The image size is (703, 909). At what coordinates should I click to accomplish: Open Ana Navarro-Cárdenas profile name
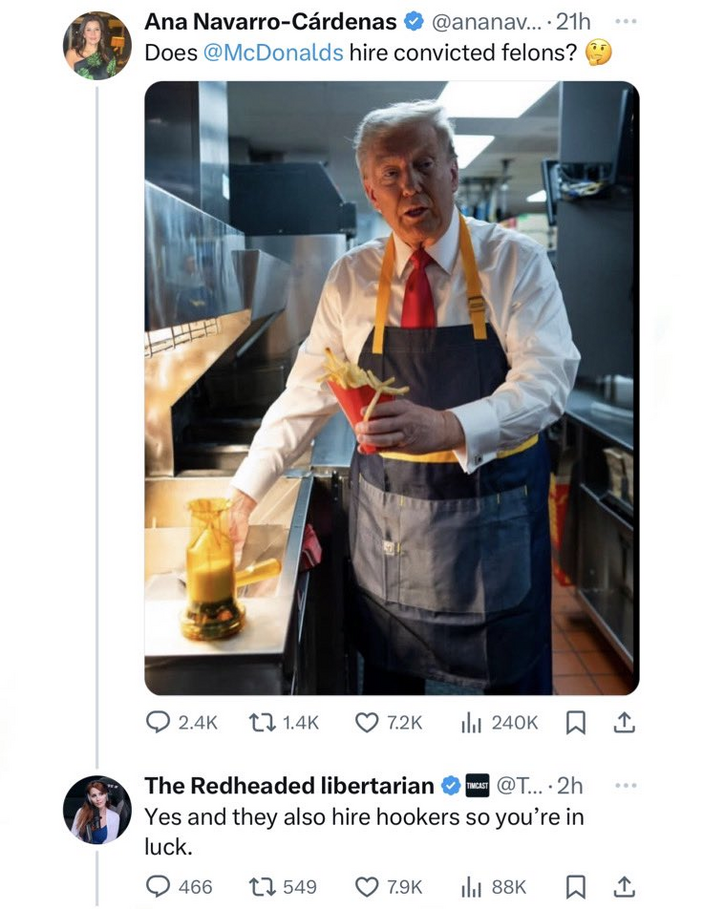point(270,21)
